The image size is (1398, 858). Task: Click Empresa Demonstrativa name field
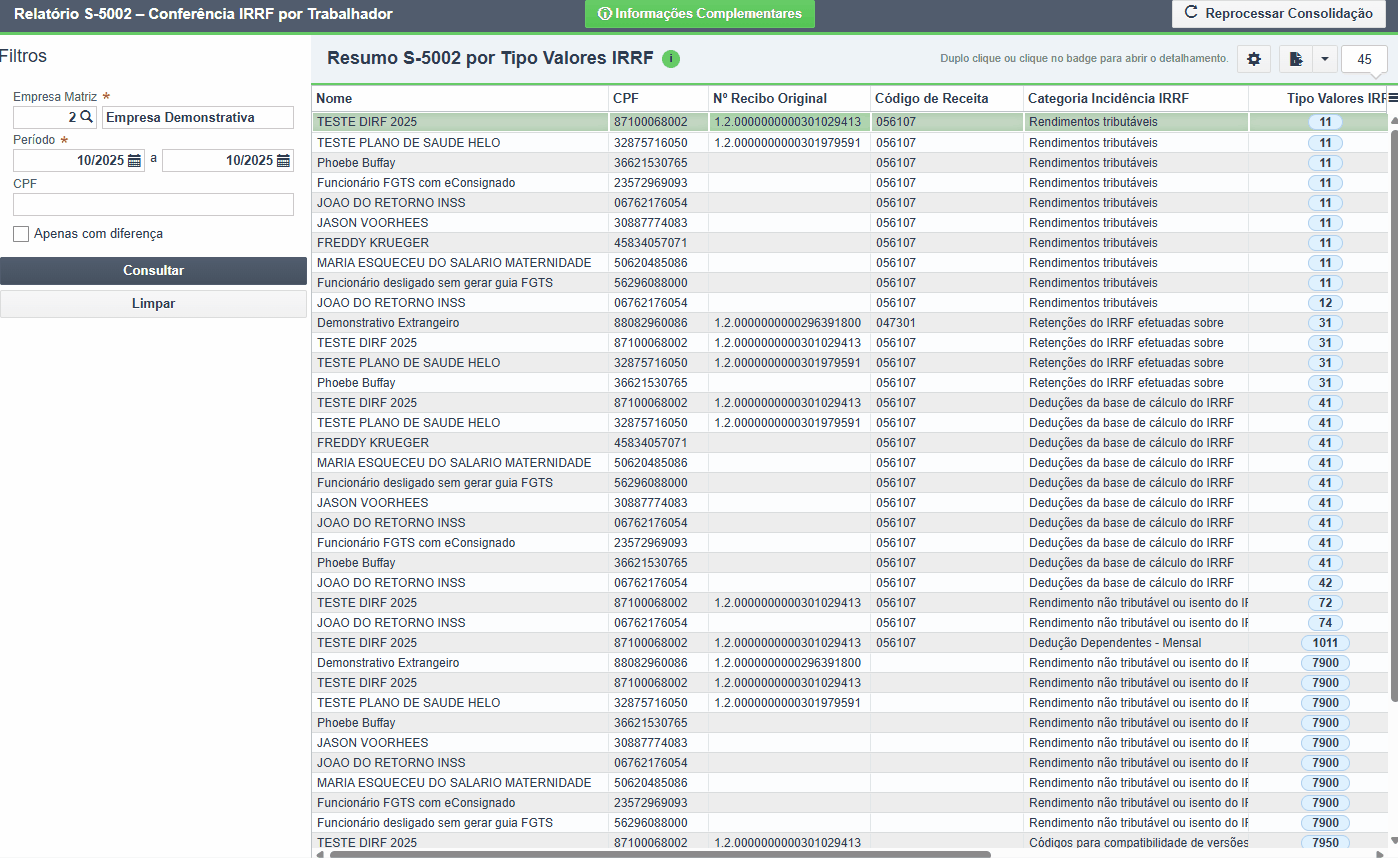[198, 117]
